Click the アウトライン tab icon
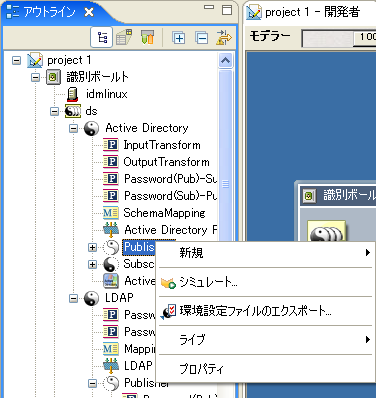376x398 pixels. (13, 12)
